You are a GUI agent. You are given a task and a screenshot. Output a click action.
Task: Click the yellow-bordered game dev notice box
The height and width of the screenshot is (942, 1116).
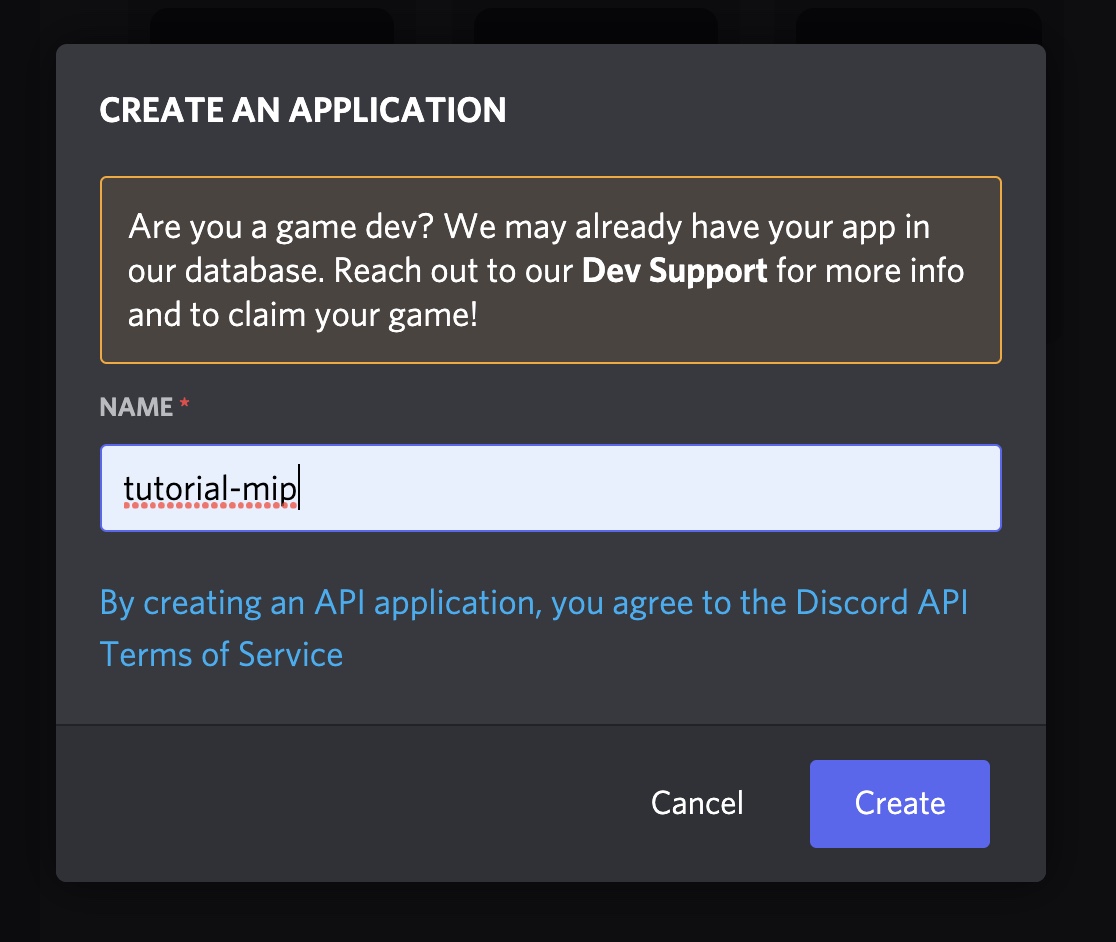point(551,270)
